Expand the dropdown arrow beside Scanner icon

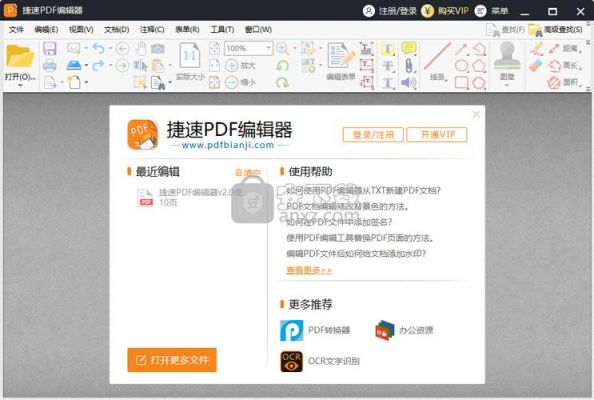click(86, 66)
